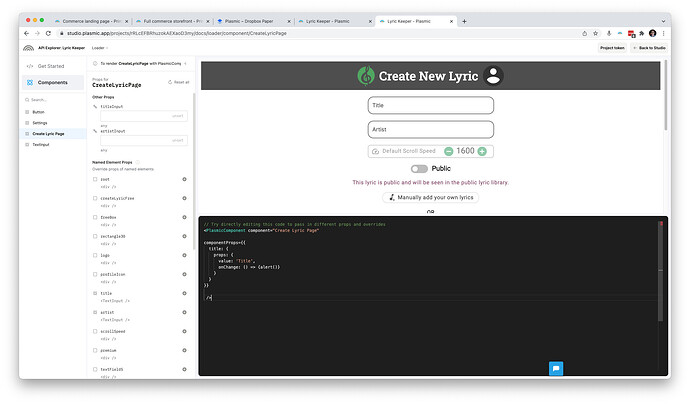Click the components Search field
This screenshot has height=404, width=690.
53,100
